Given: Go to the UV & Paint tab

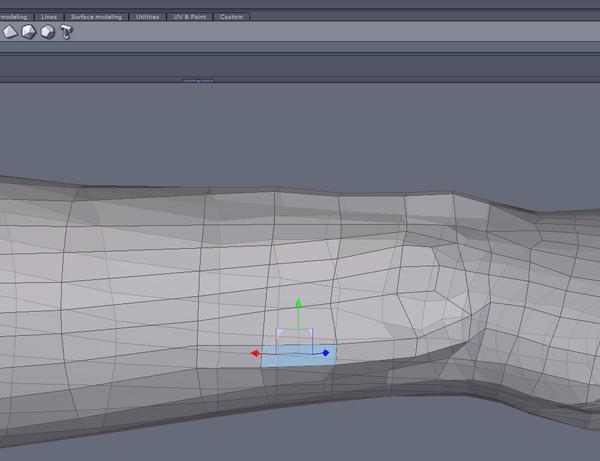Looking at the screenshot, I should pyautogui.click(x=190, y=17).
